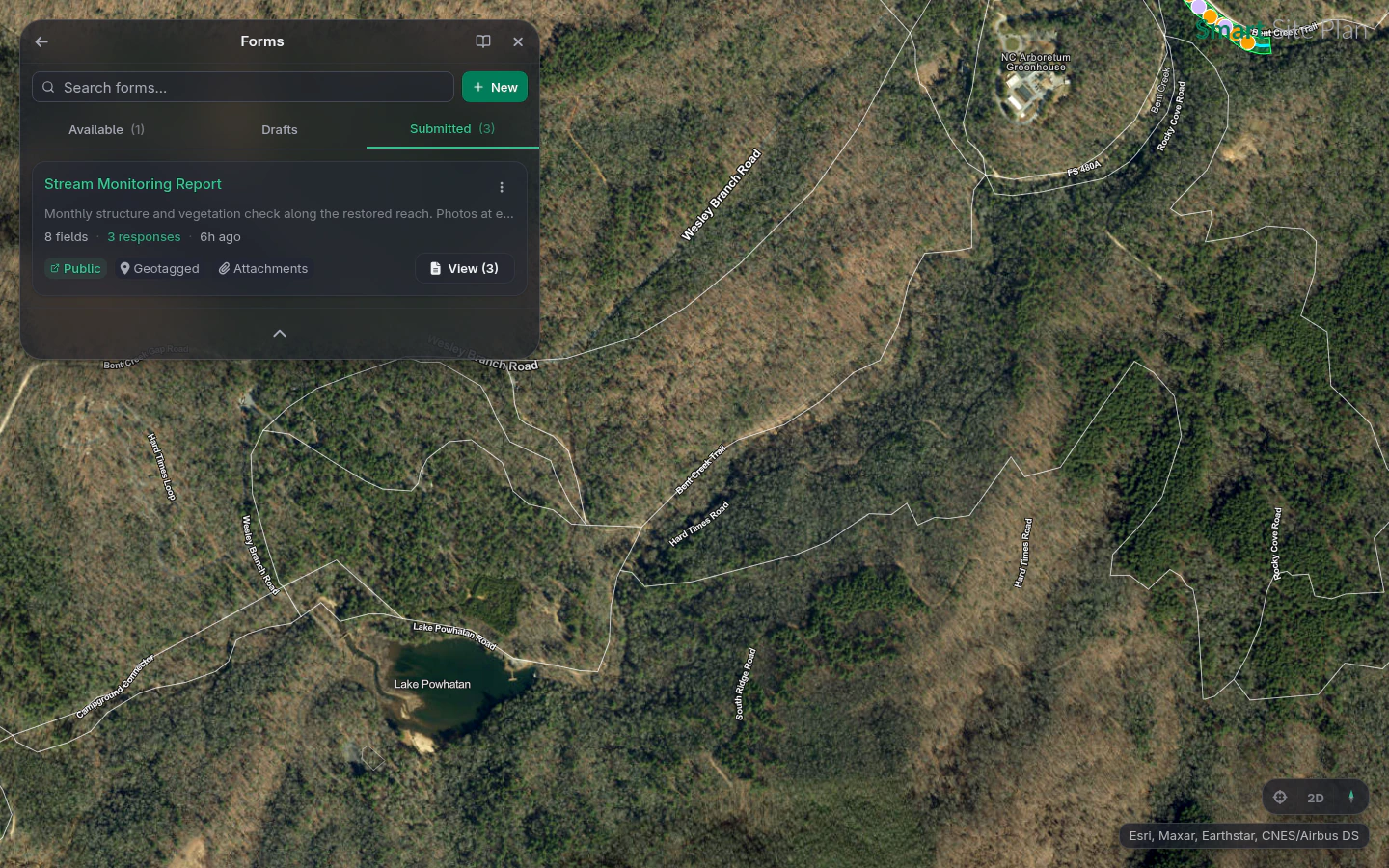The height and width of the screenshot is (868, 1389).
Task: Click the Search forms input field
Action: click(x=243, y=87)
